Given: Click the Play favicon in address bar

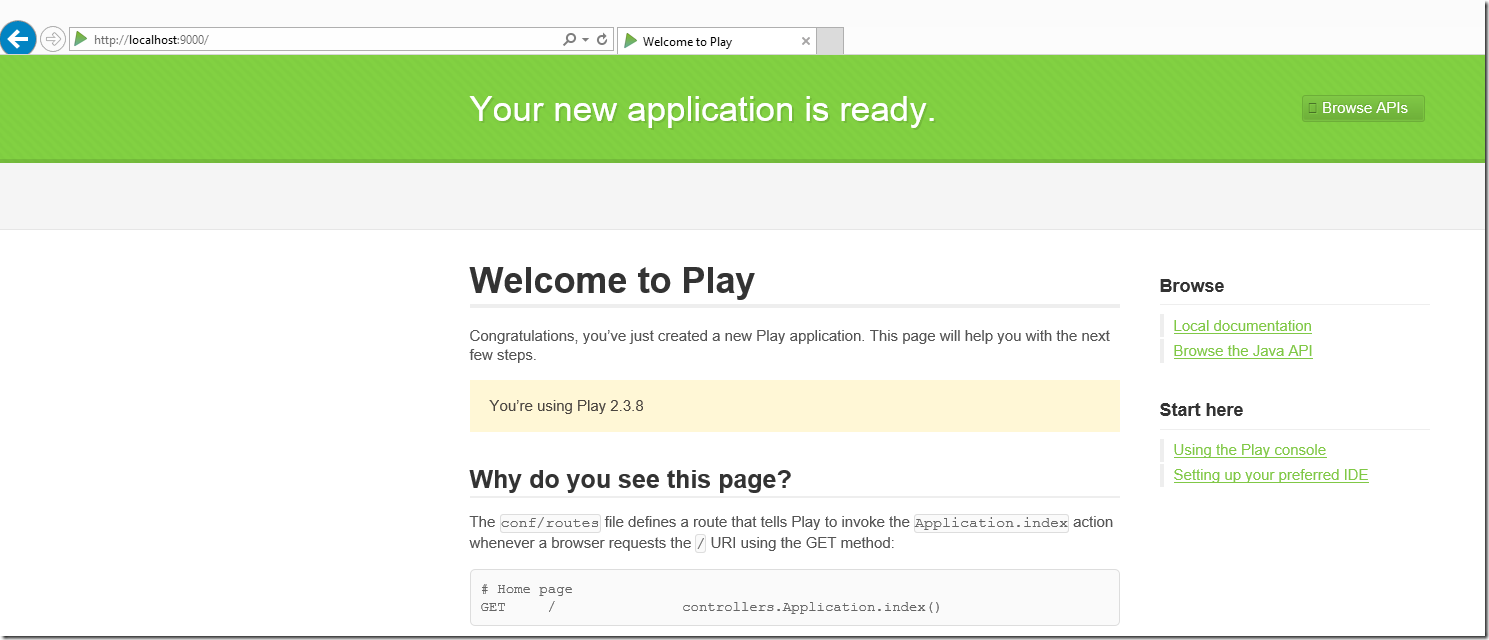Looking at the screenshot, I should (81, 39).
